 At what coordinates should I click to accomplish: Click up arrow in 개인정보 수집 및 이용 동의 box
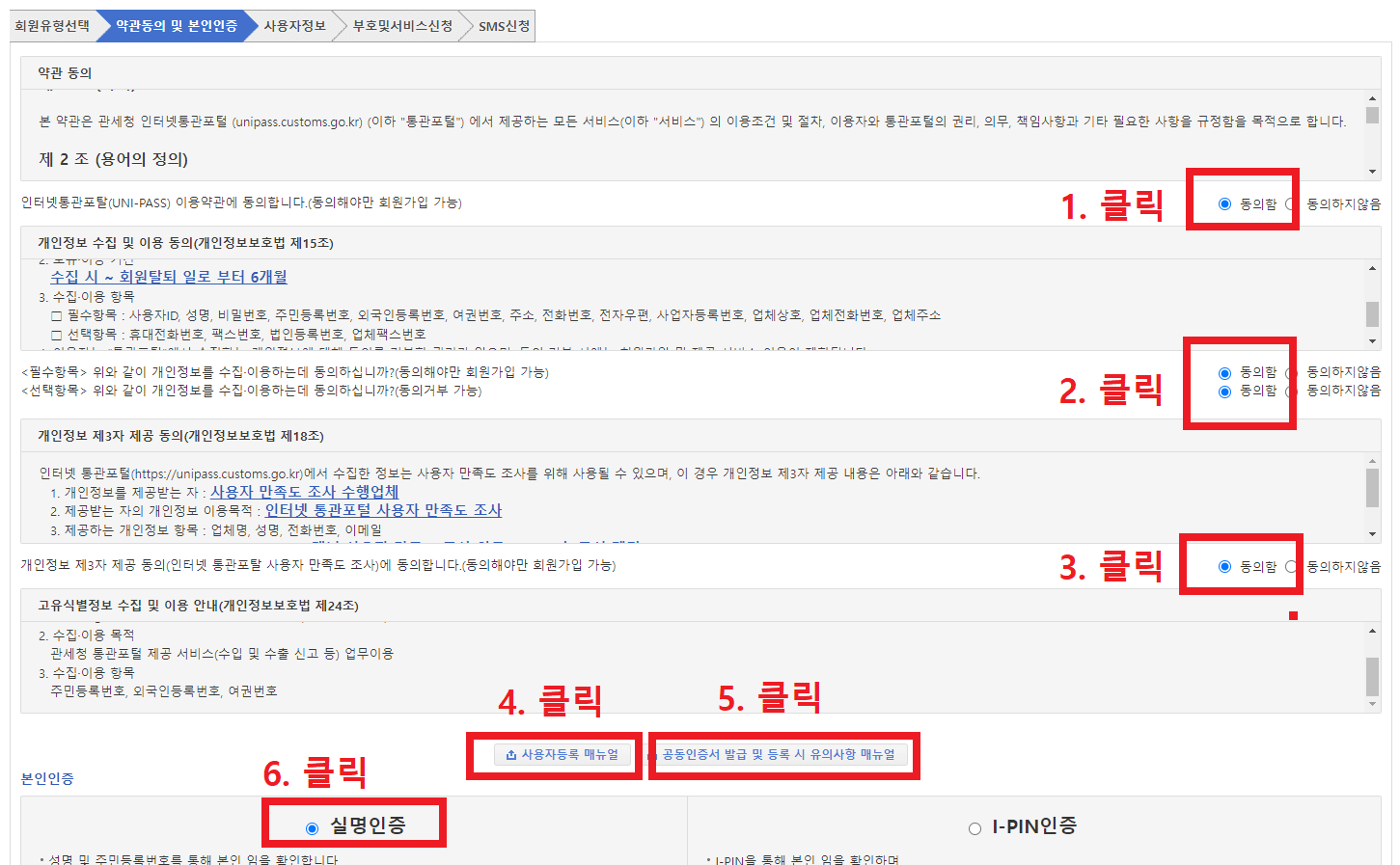pyautogui.click(x=1372, y=268)
